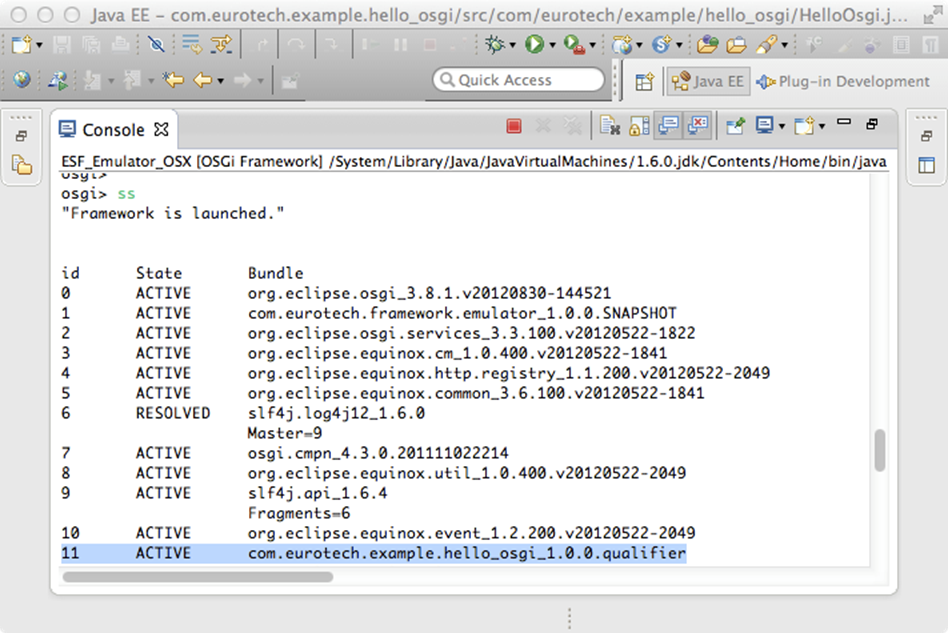The width and height of the screenshot is (948, 633).
Task: Switch to Plug-in Development perspective
Action: click(843, 81)
